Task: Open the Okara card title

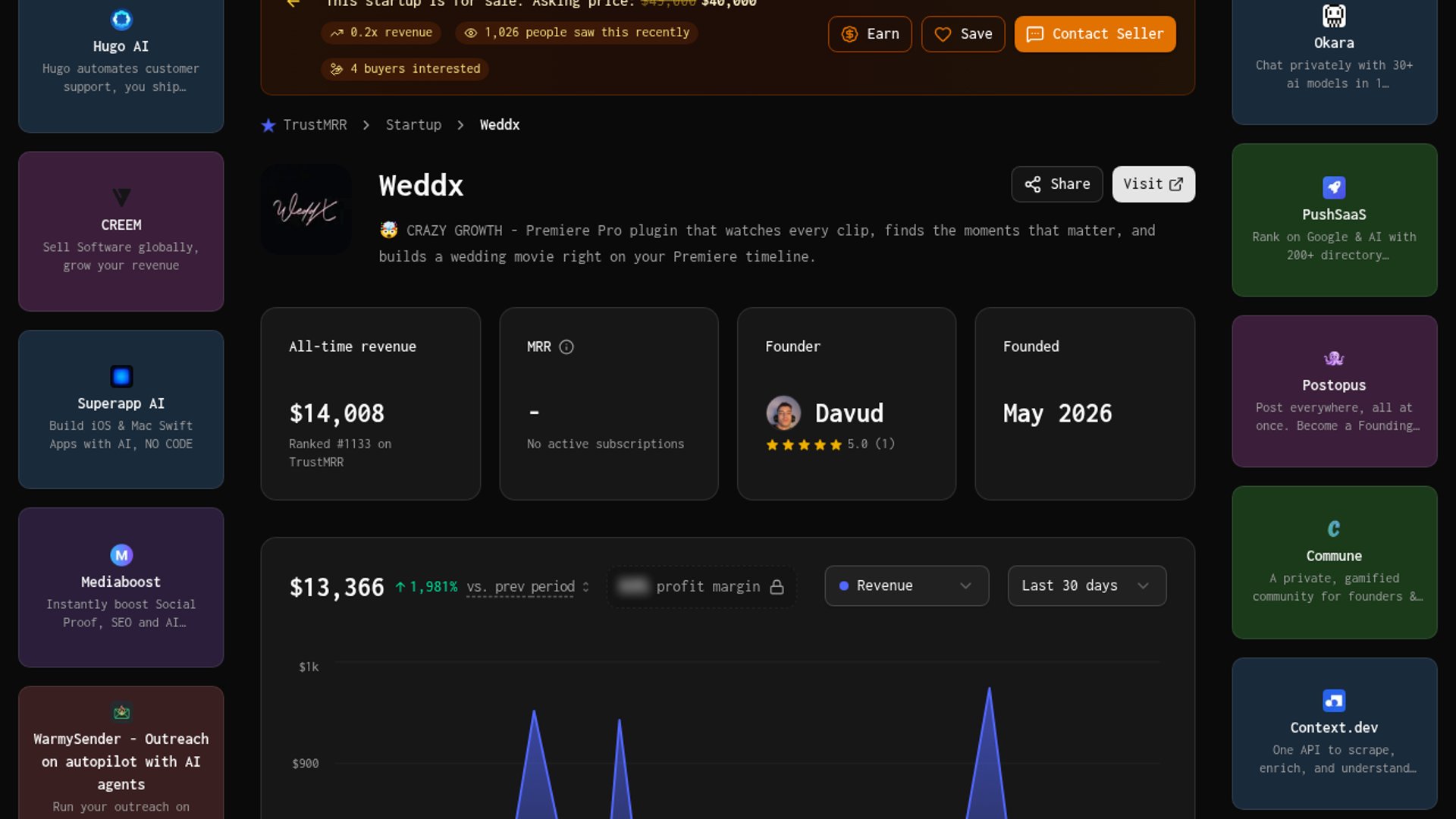Action: click(x=1334, y=43)
